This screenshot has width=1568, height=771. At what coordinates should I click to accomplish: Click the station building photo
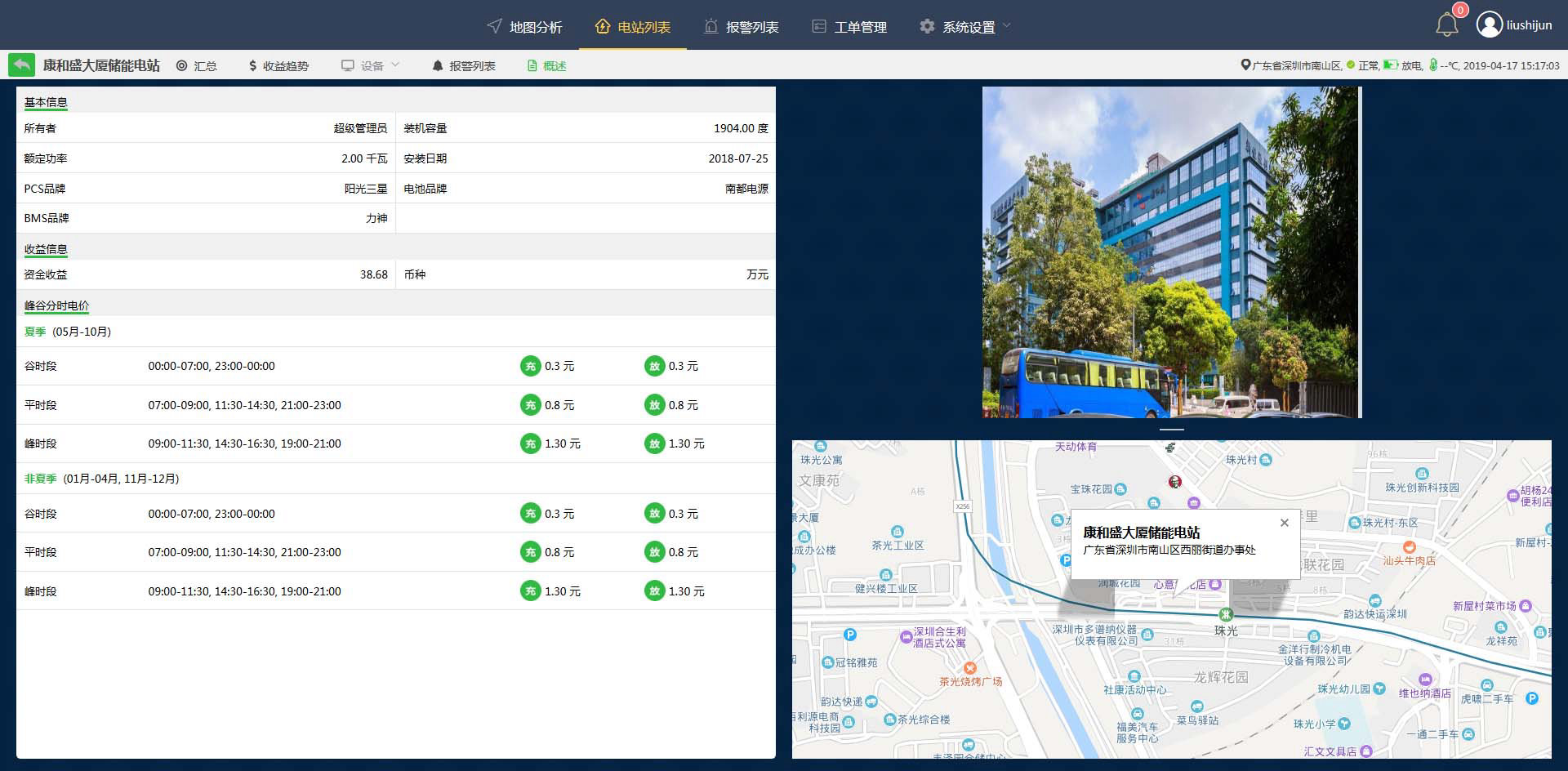(x=1171, y=252)
